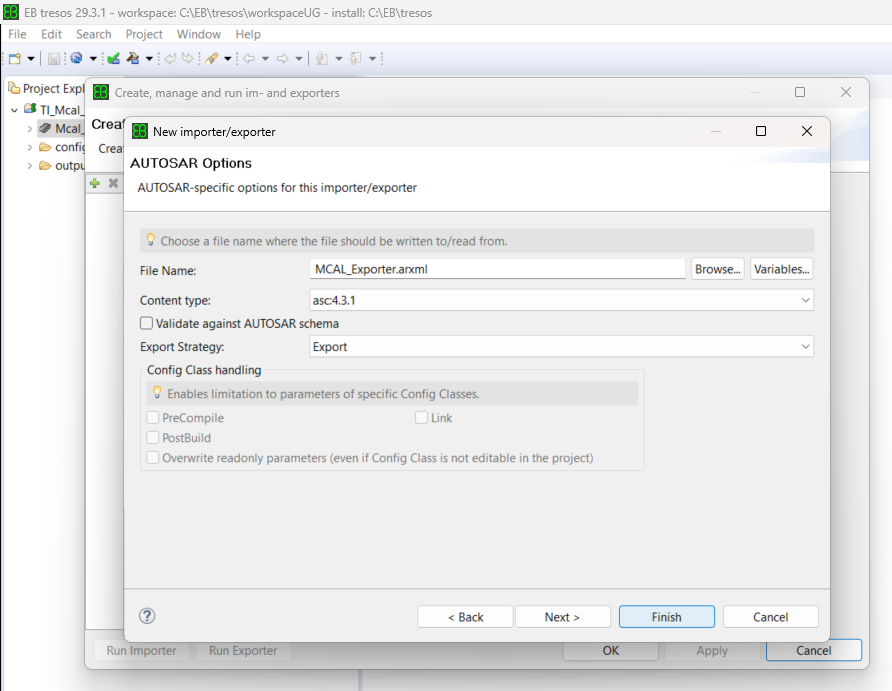Click the Variables... button
The image size is (892, 691).
coord(782,269)
